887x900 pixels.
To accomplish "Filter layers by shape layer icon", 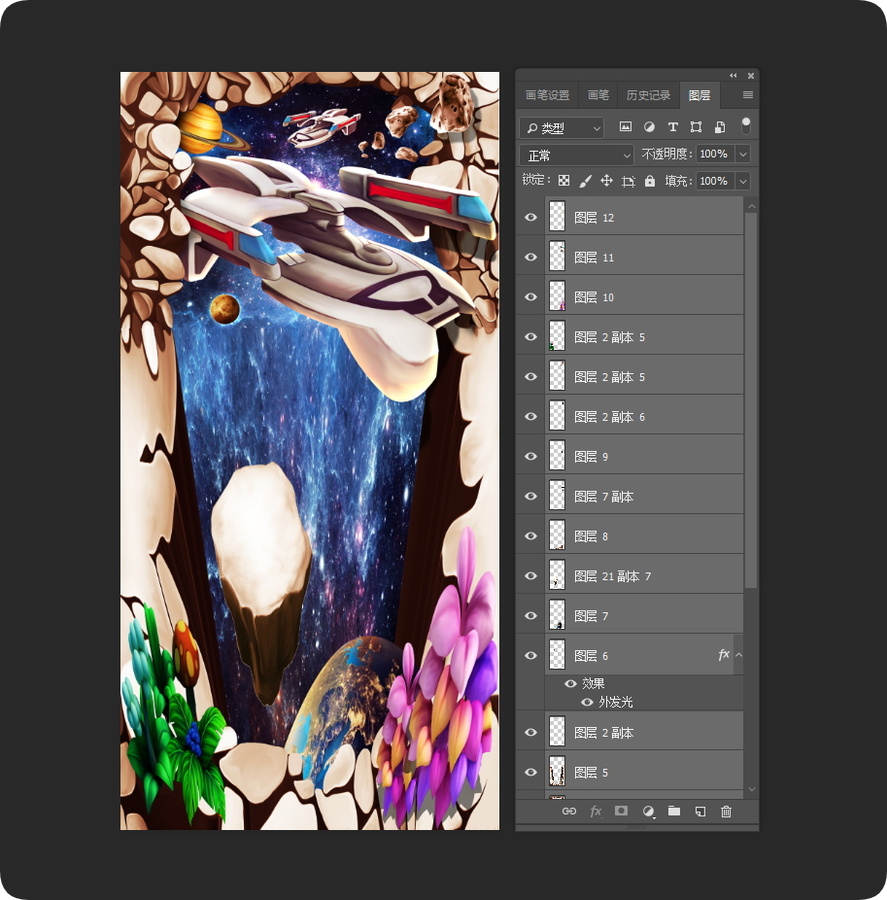I will (696, 127).
